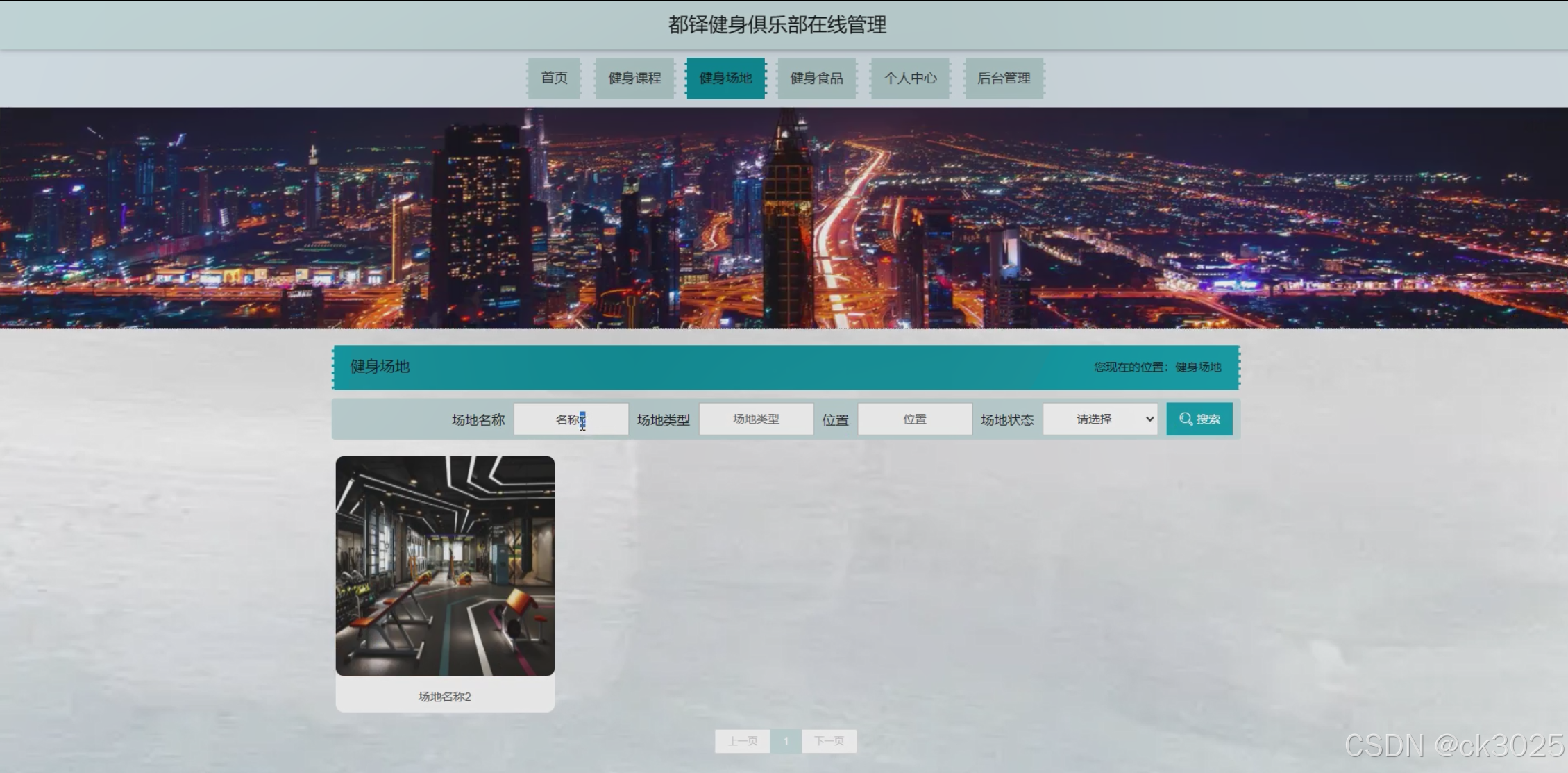Click the 都铎健身俱乐部在线管理 site title
The image size is (1568, 773).
[x=777, y=25]
